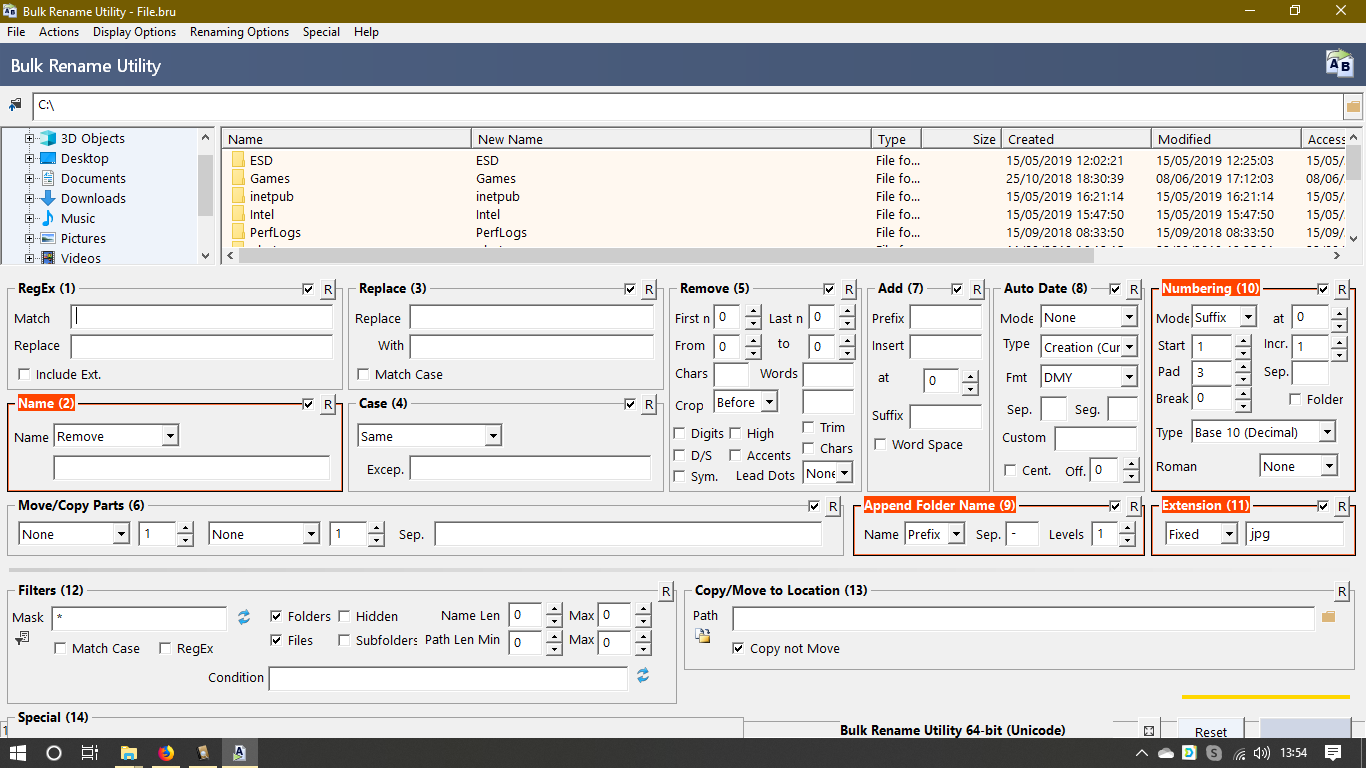Reset Remove (5) with its R button
This screenshot has width=1366, height=768.
848,290
